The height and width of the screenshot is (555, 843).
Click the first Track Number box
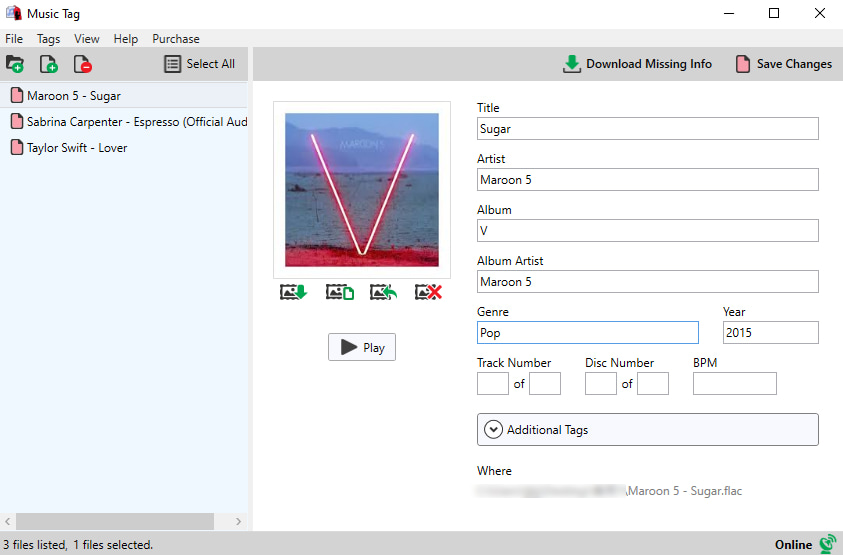point(492,383)
